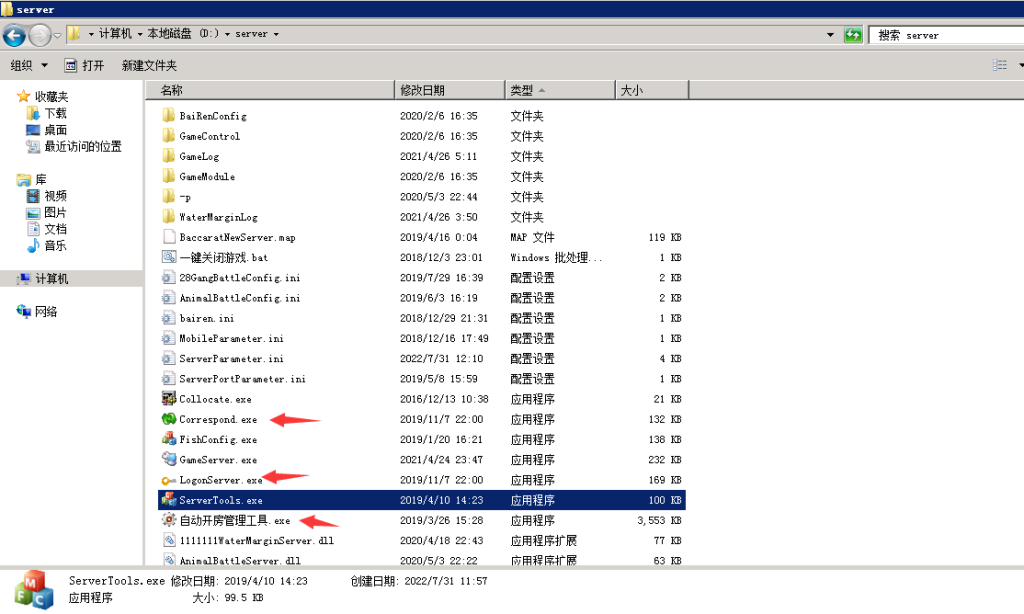Click the Collocate.exe file icon

pyautogui.click(x=169, y=399)
